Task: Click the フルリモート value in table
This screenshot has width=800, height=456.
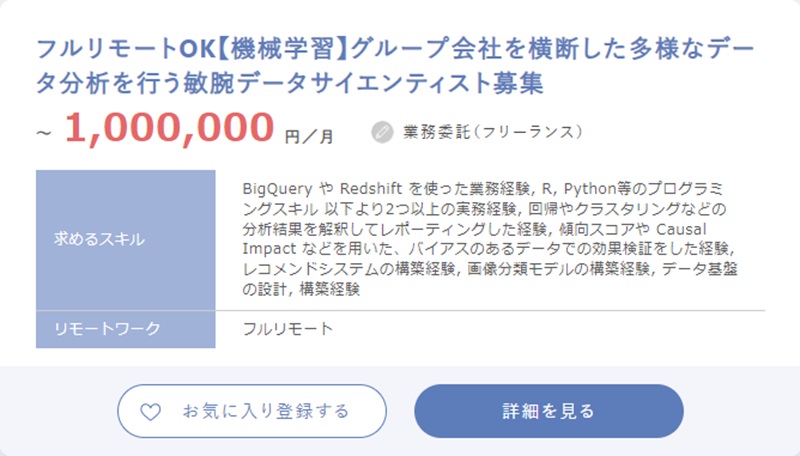Action: click(x=289, y=329)
